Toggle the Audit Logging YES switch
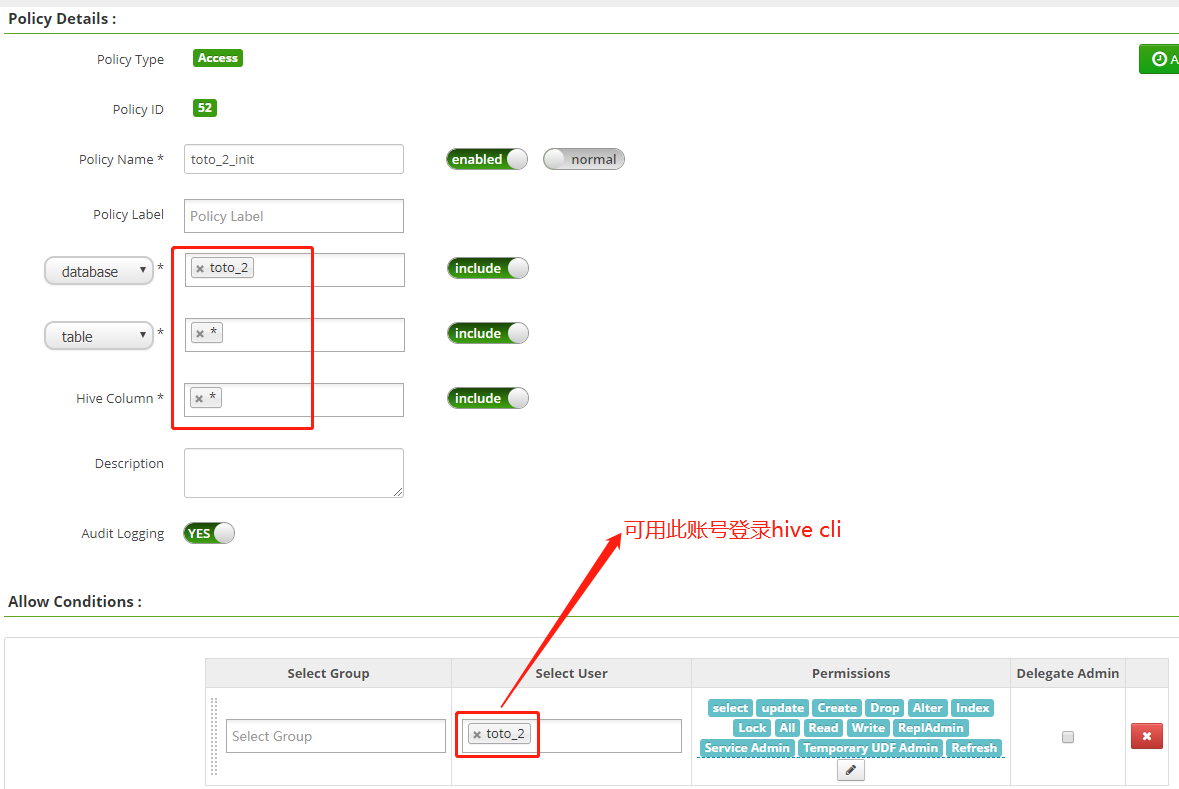1179x789 pixels. click(x=209, y=533)
